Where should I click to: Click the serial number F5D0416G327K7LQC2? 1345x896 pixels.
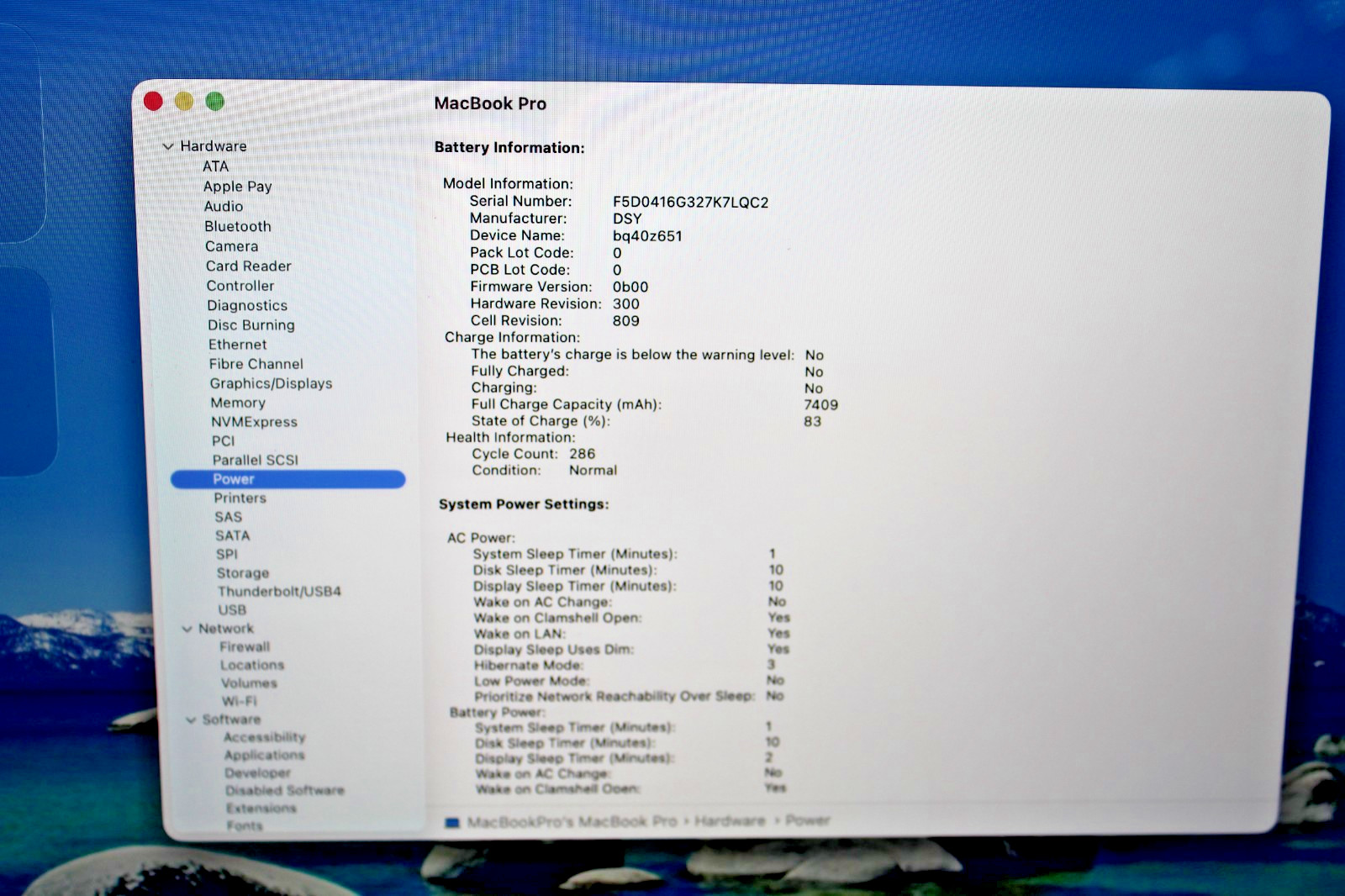(x=690, y=203)
